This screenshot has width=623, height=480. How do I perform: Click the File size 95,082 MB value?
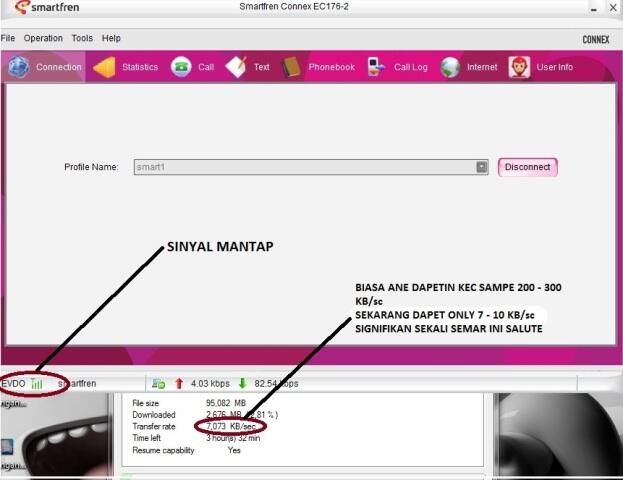coord(226,403)
